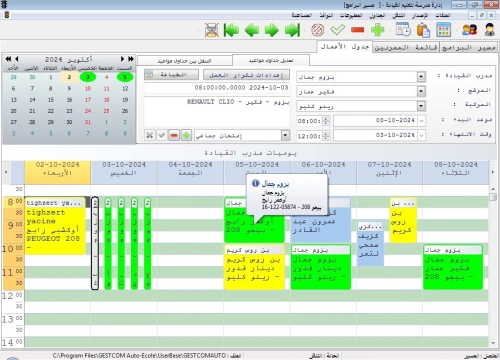Open the الجداول menu

coord(377,15)
